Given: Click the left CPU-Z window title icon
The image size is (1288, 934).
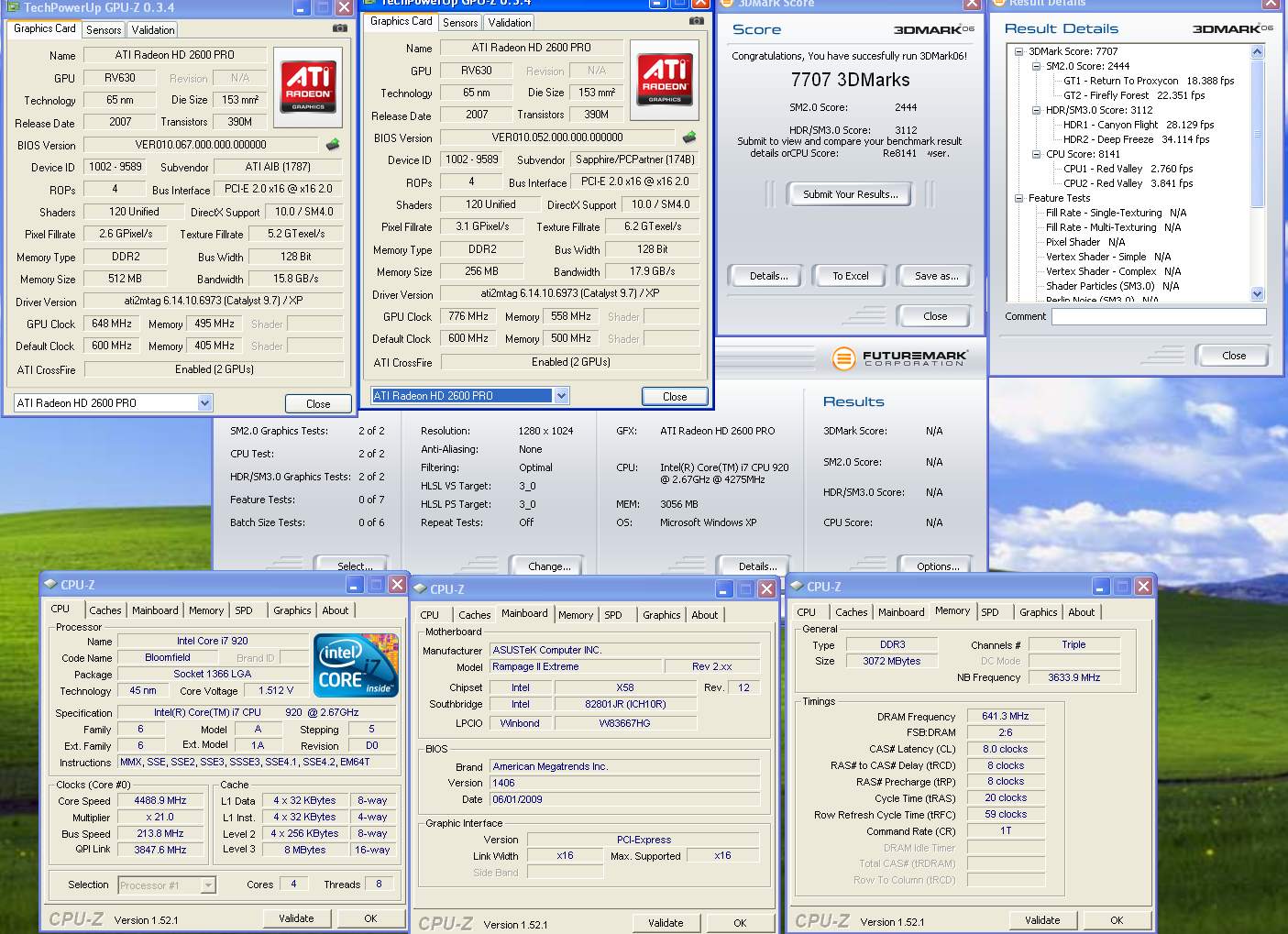Looking at the screenshot, I should click(50, 585).
